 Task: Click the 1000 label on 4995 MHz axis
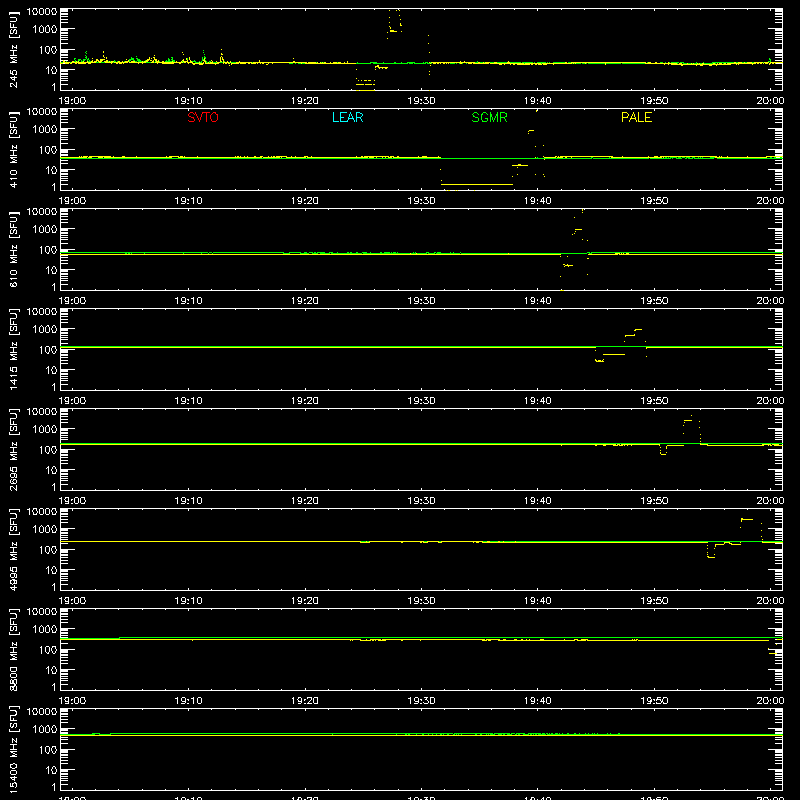coord(45,529)
